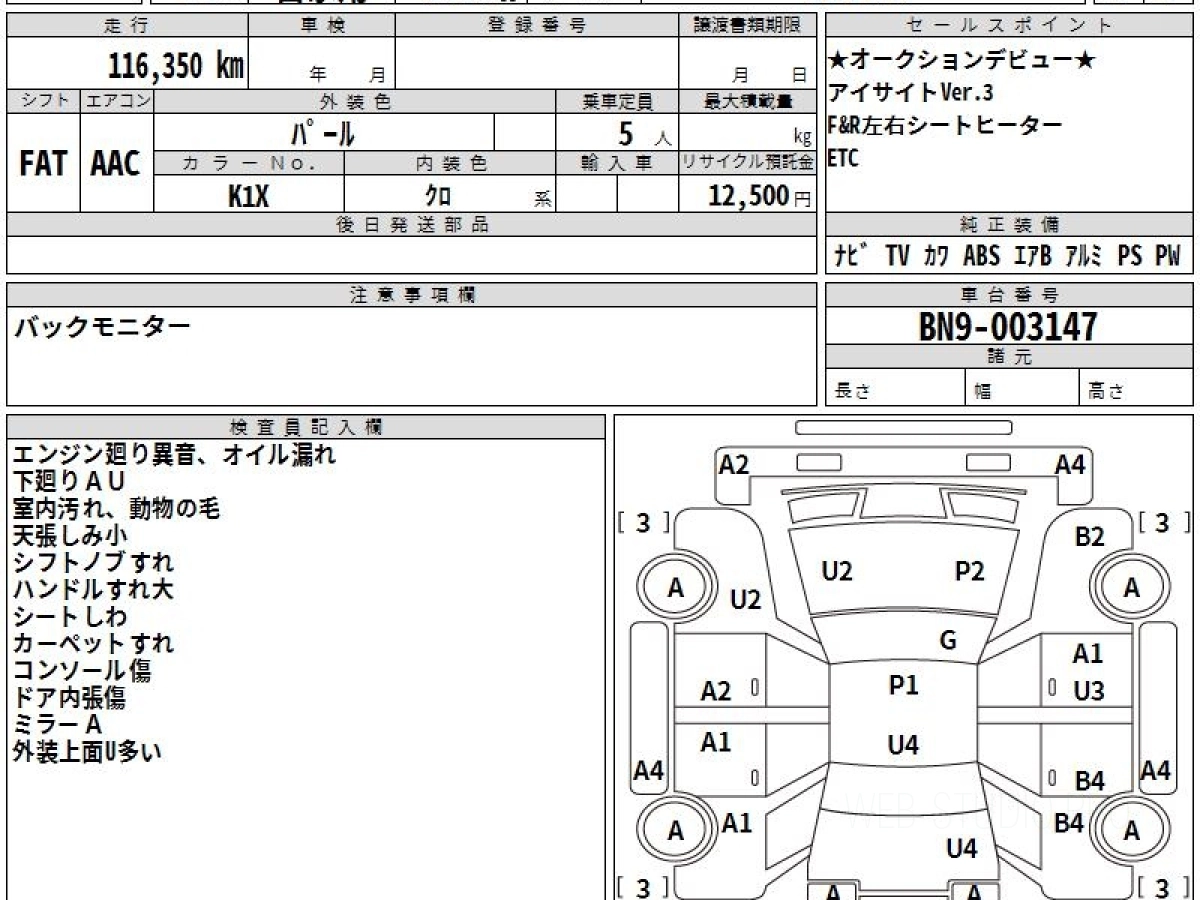Click the ★オークションデビュー★ sales point

click(x=962, y=60)
